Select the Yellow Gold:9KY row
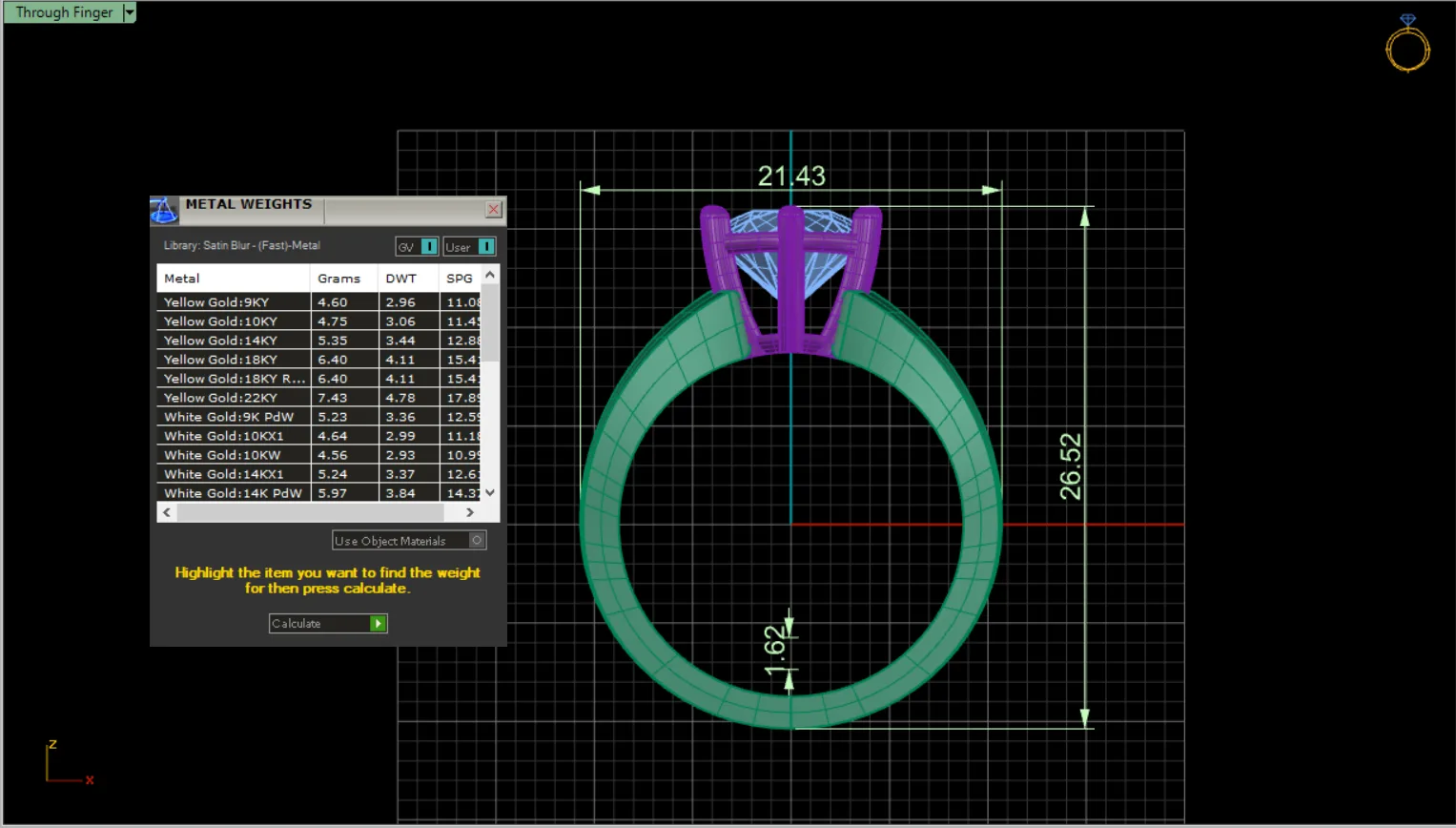This screenshot has height=828, width=1456. point(318,302)
